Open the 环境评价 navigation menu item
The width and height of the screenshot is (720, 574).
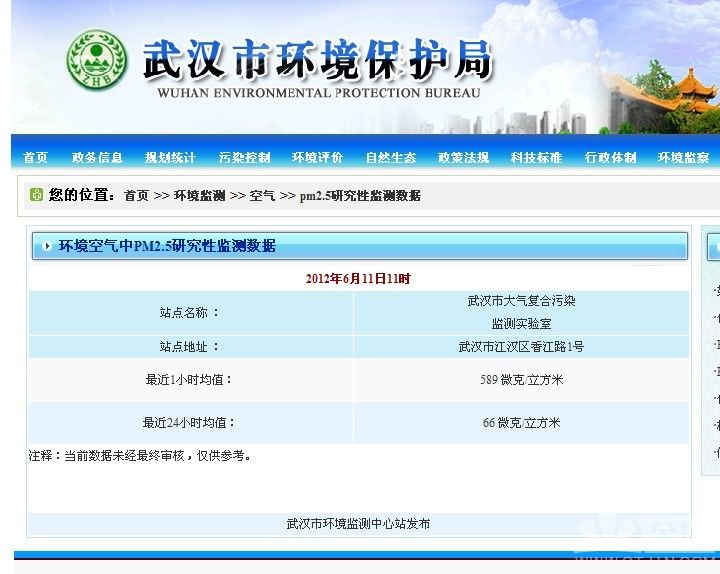(317, 158)
